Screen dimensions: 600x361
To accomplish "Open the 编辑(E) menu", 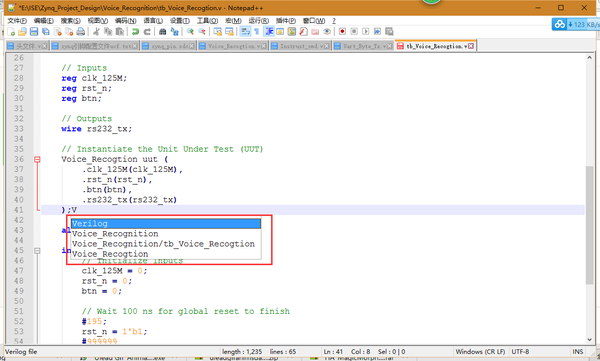I will tap(44, 21).
